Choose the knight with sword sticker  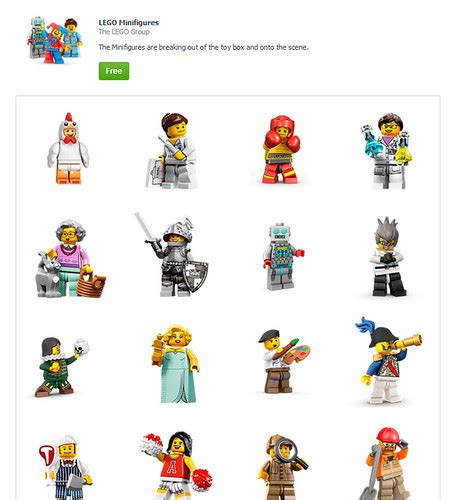click(x=172, y=255)
